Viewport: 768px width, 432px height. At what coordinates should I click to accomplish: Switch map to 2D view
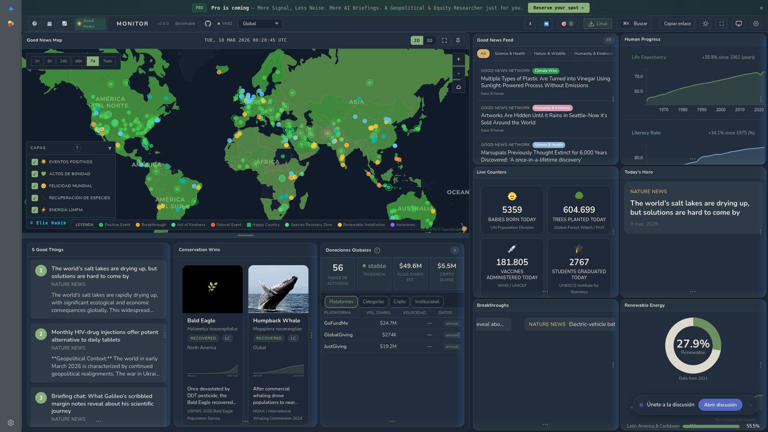(416, 40)
